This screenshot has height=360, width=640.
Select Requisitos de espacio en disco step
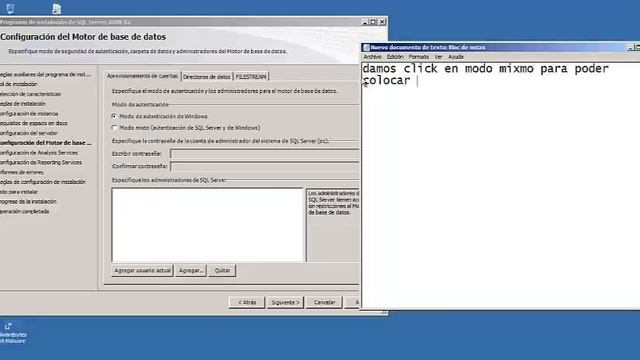[33, 123]
